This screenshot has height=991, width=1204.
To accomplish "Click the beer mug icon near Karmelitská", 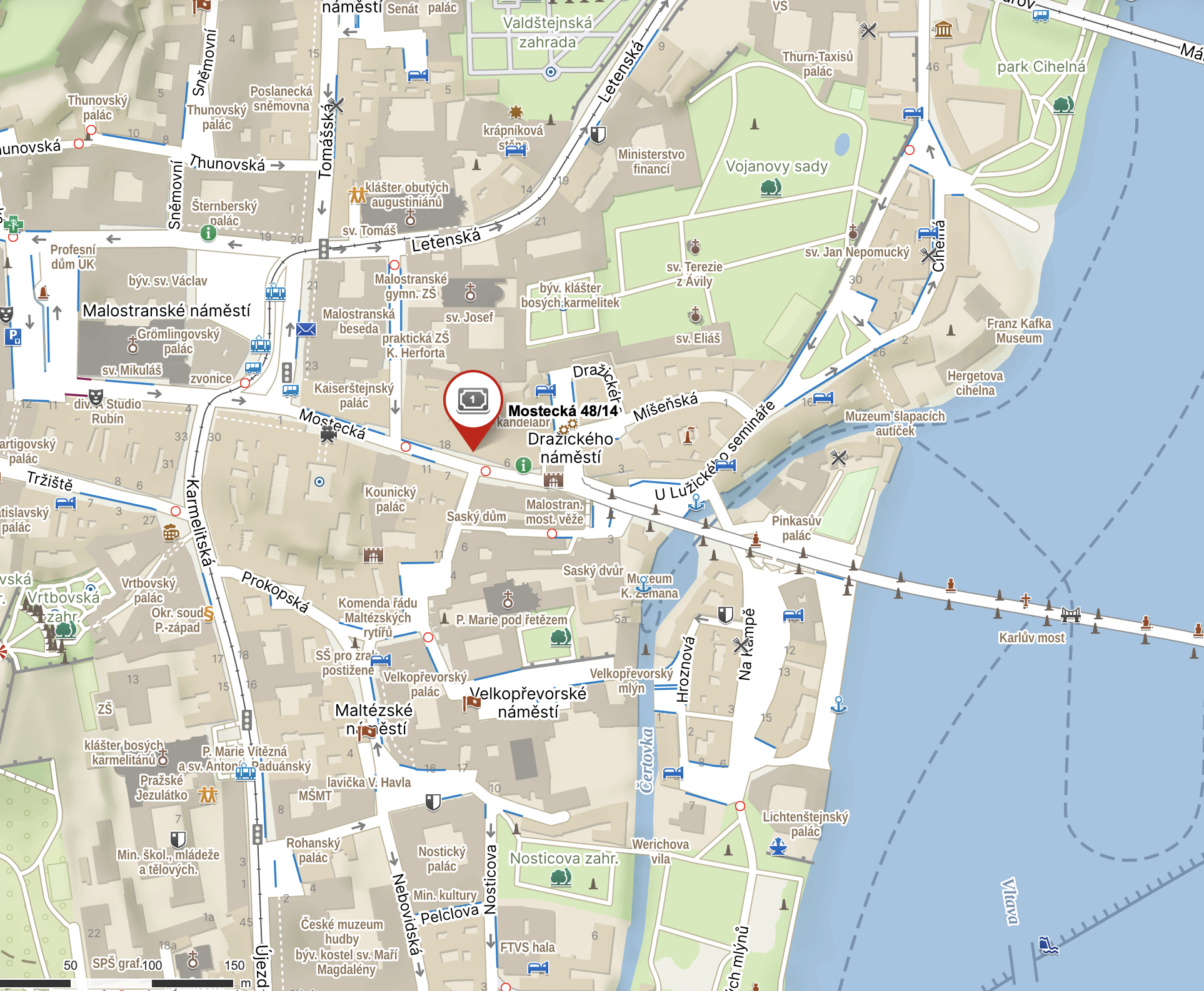I will (171, 533).
